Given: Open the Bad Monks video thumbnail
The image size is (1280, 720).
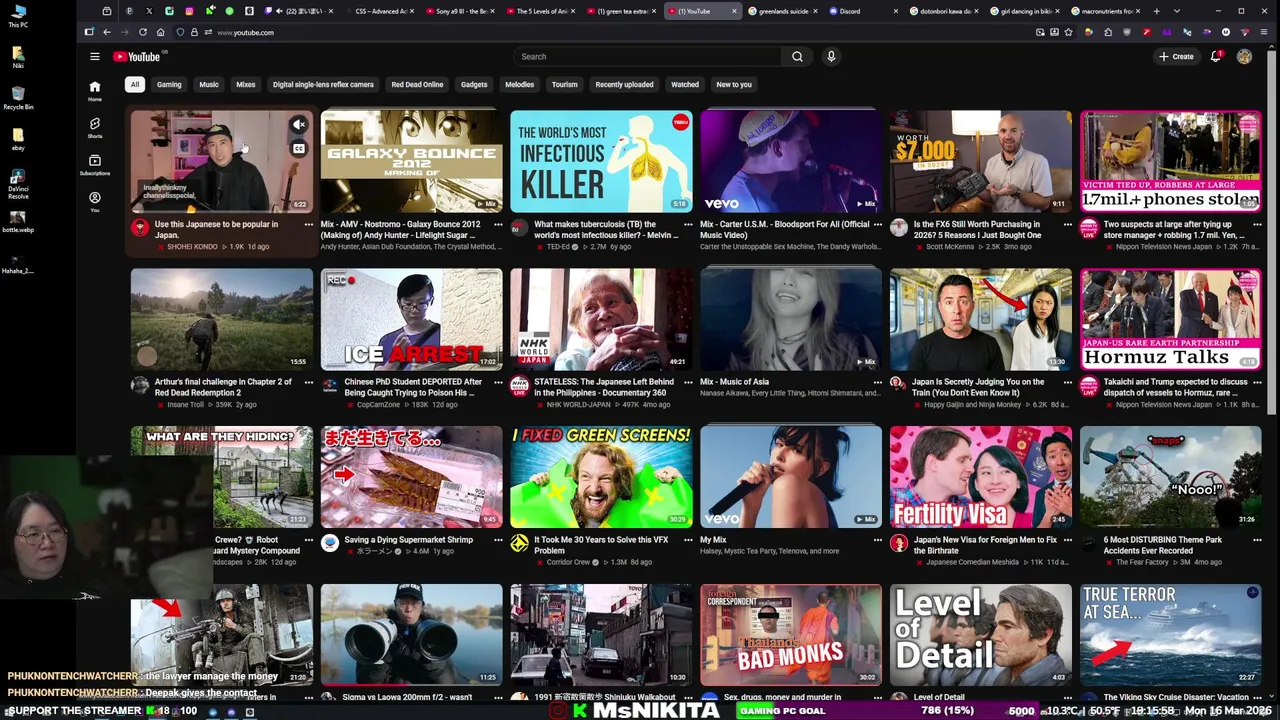Looking at the screenshot, I should tap(791, 633).
